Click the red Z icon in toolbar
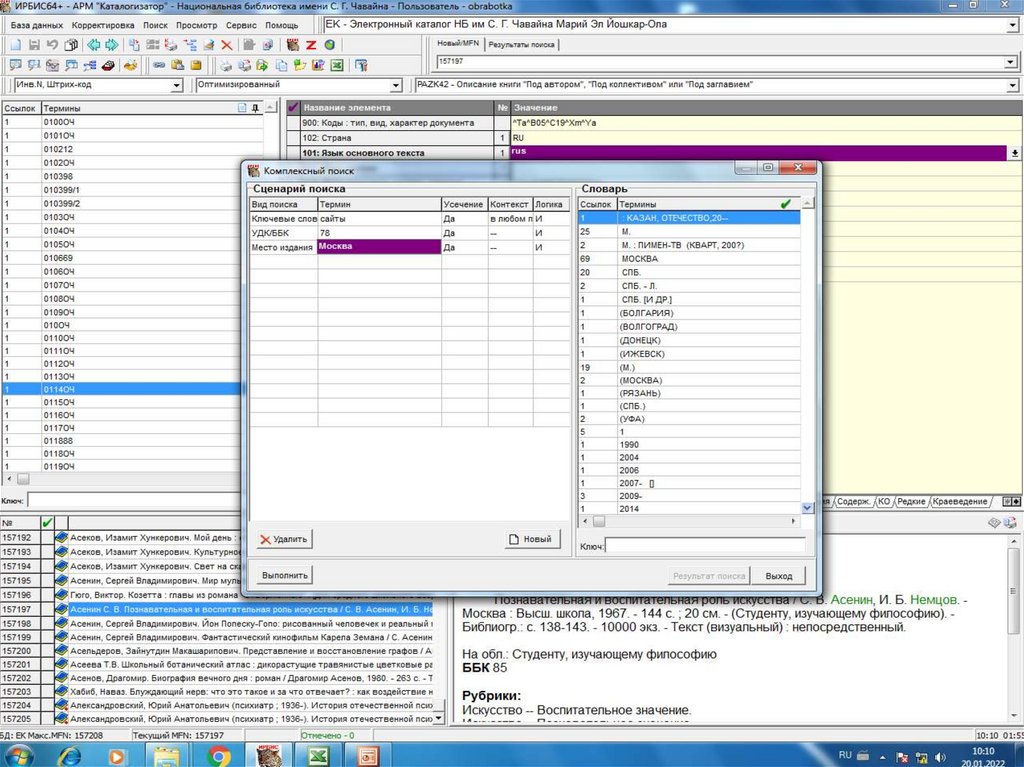Screen dimensions: 1024x767 coord(311,45)
